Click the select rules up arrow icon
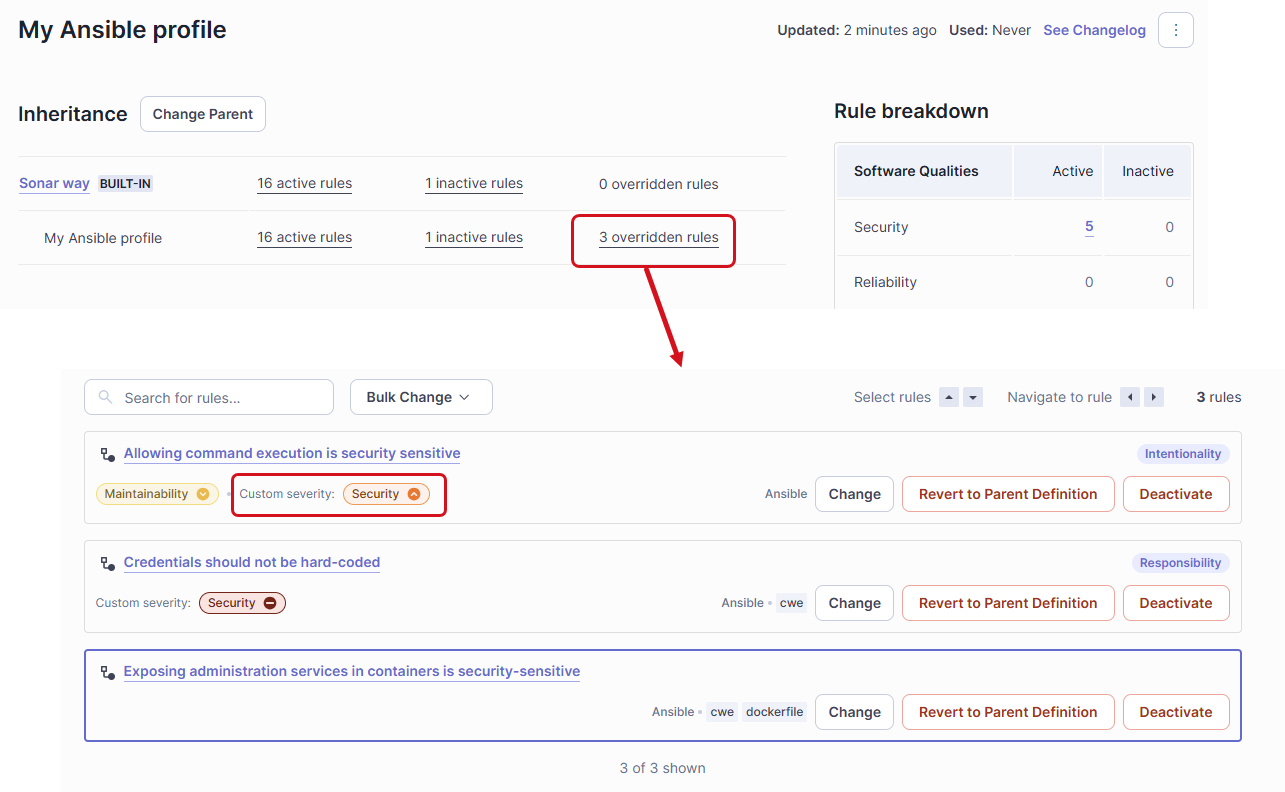1285x792 pixels. tap(948, 397)
